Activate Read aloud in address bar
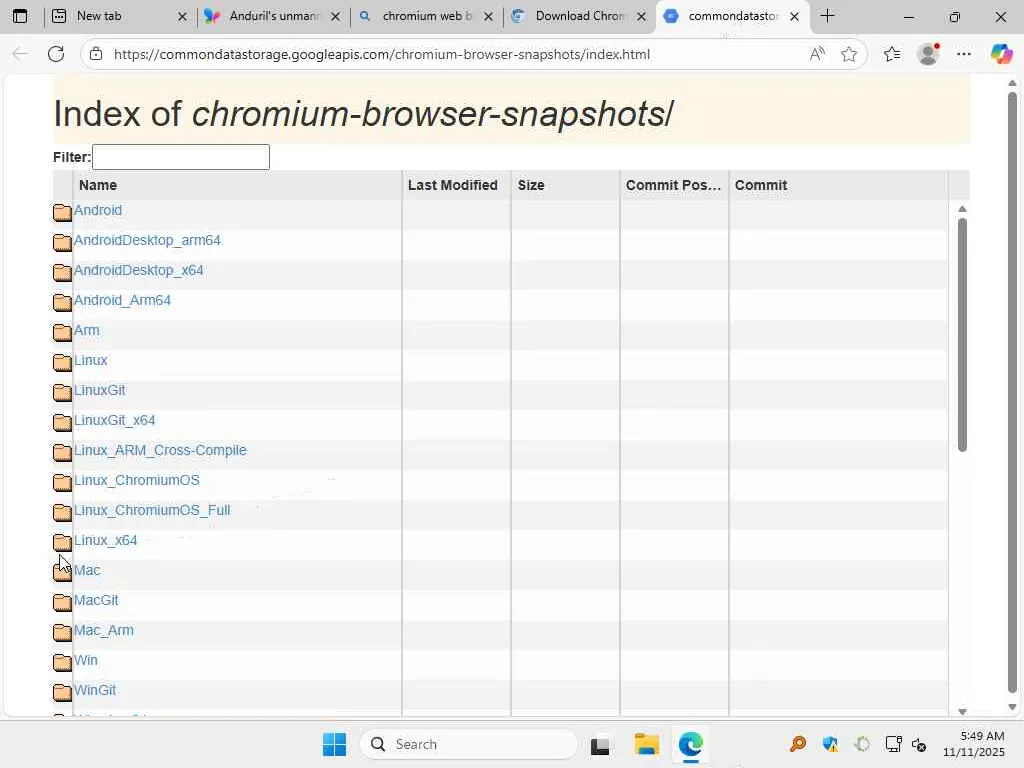The height and width of the screenshot is (768, 1024). point(817,54)
